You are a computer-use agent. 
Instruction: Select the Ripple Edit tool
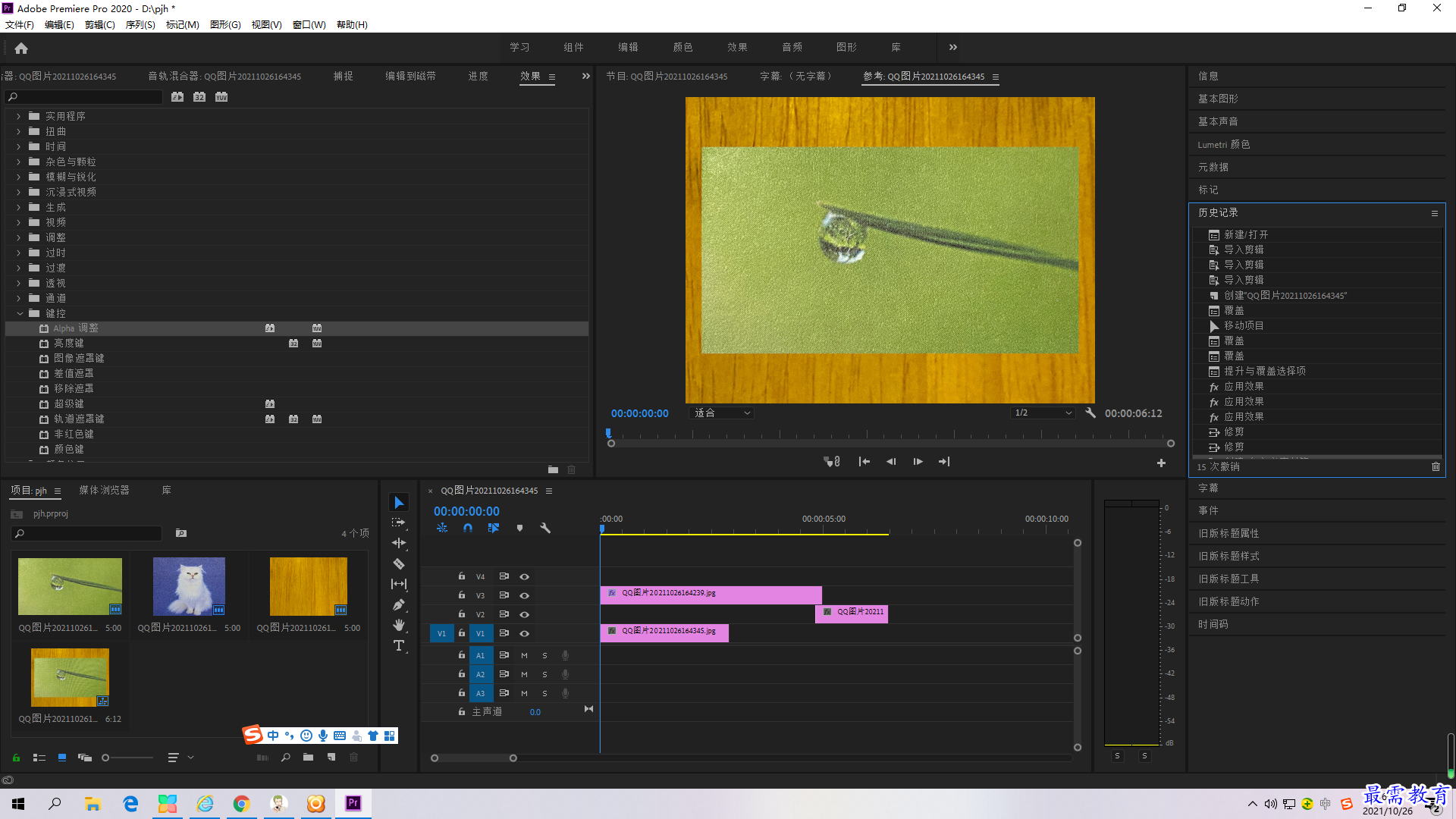tap(399, 543)
